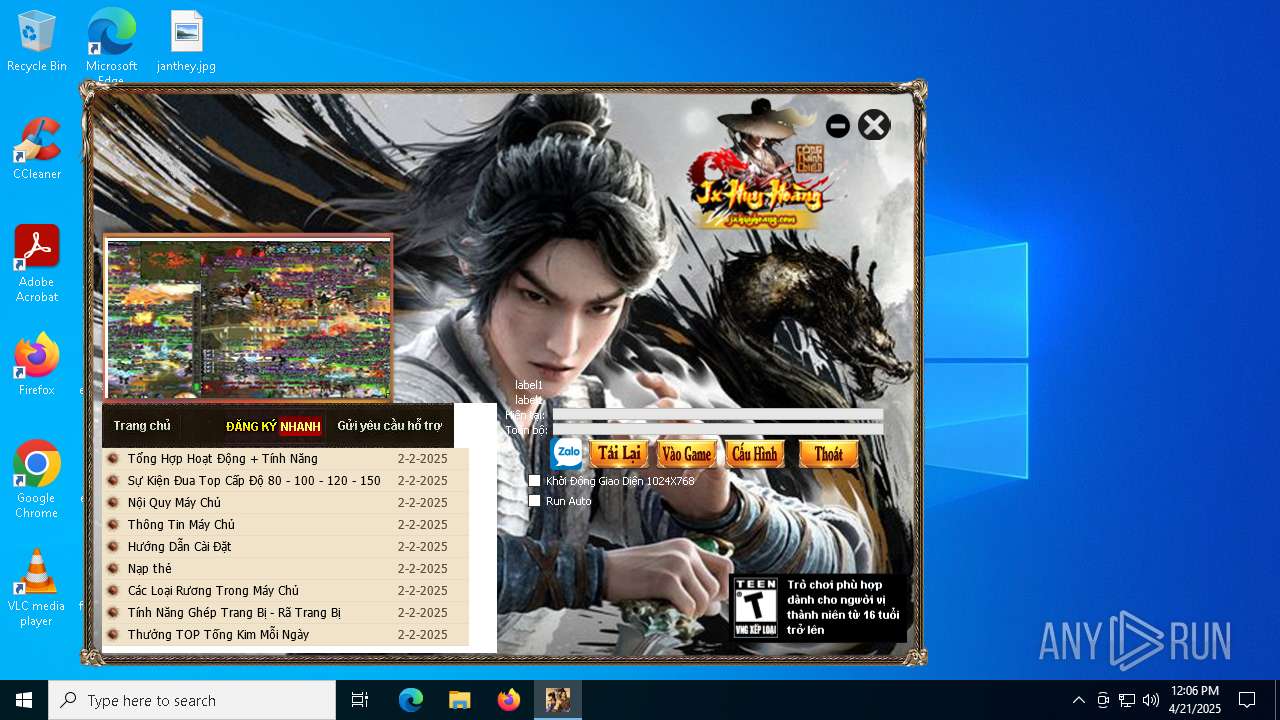Image resolution: width=1280 pixels, height=720 pixels.
Task: Open Firefox desktop shortcut
Action: (x=37, y=365)
